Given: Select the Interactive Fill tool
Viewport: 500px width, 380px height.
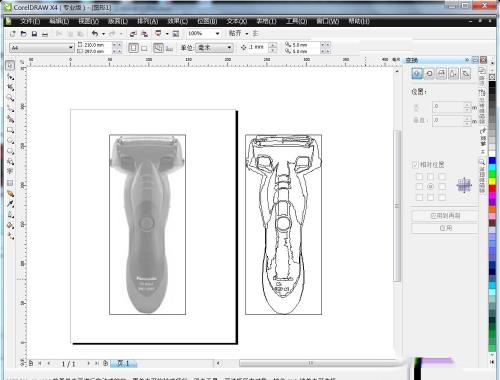Looking at the screenshot, I should coord(10,236).
